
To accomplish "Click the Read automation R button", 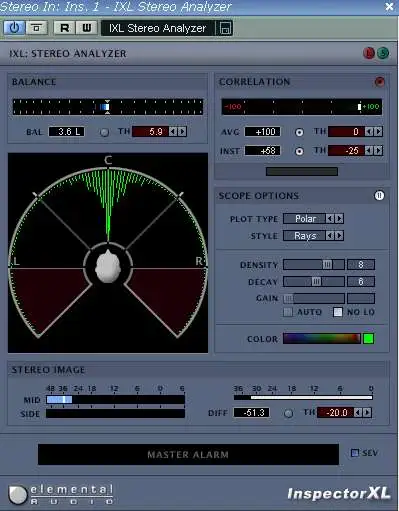I will [x=65, y=28].
